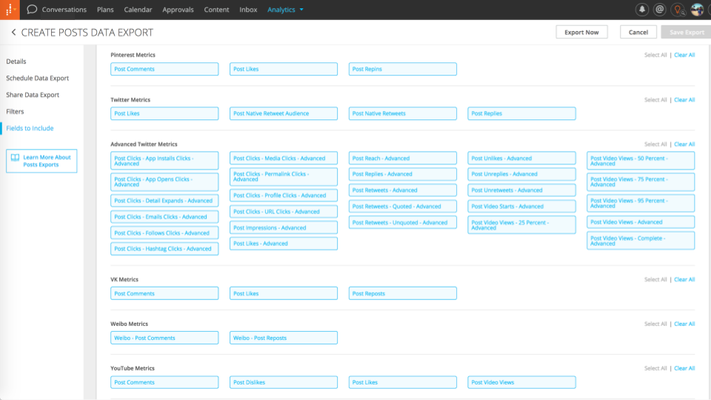
Task: Clear All Pinterest Metrics
Action: tap(684, 55)
